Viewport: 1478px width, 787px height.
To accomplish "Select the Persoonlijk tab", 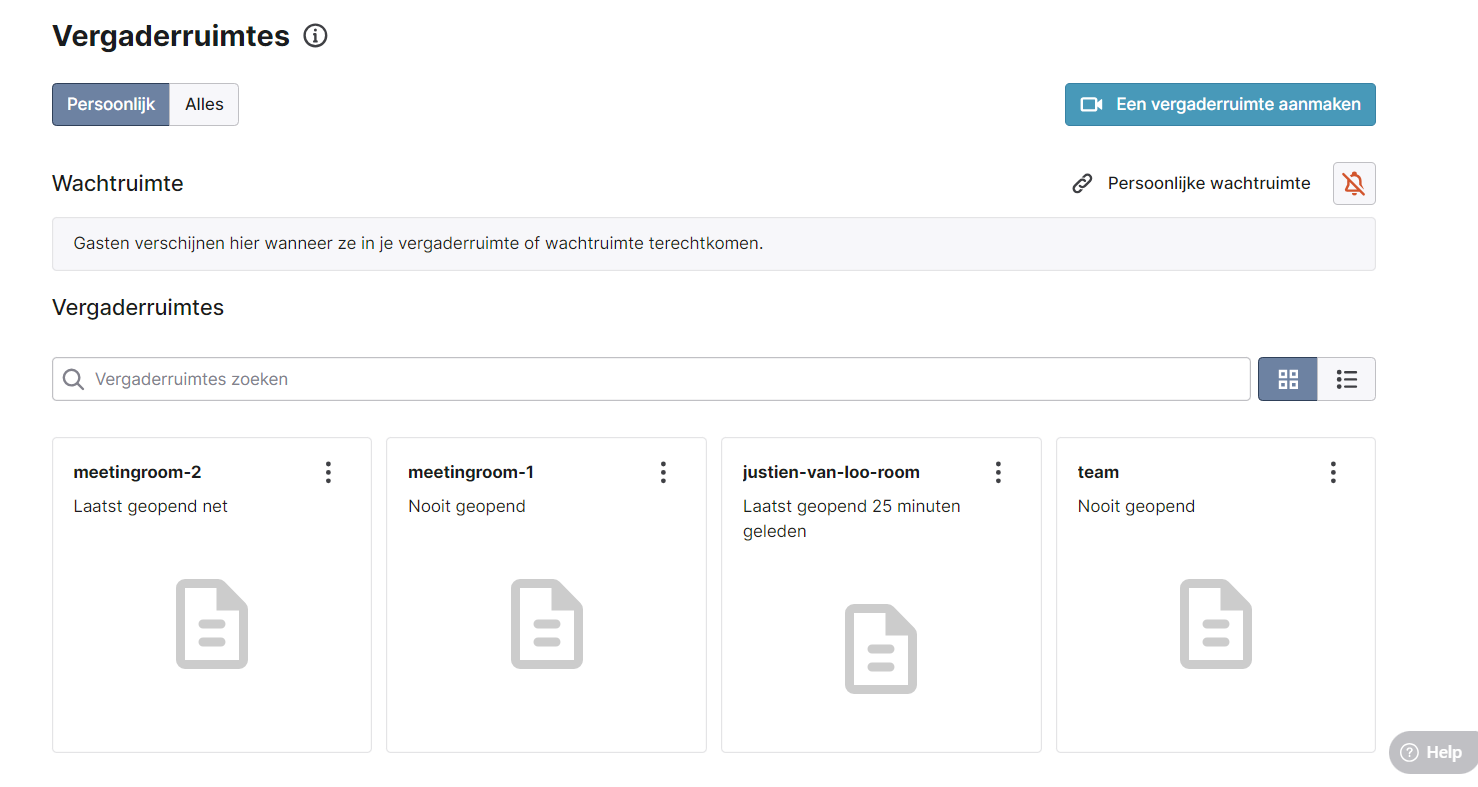I will point(111,104).
